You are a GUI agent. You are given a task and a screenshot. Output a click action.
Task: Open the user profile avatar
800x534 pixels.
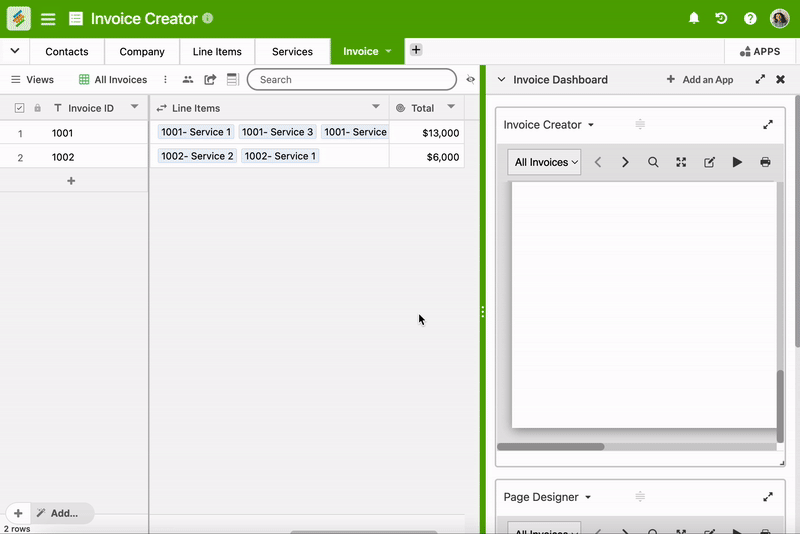(779, 18)
